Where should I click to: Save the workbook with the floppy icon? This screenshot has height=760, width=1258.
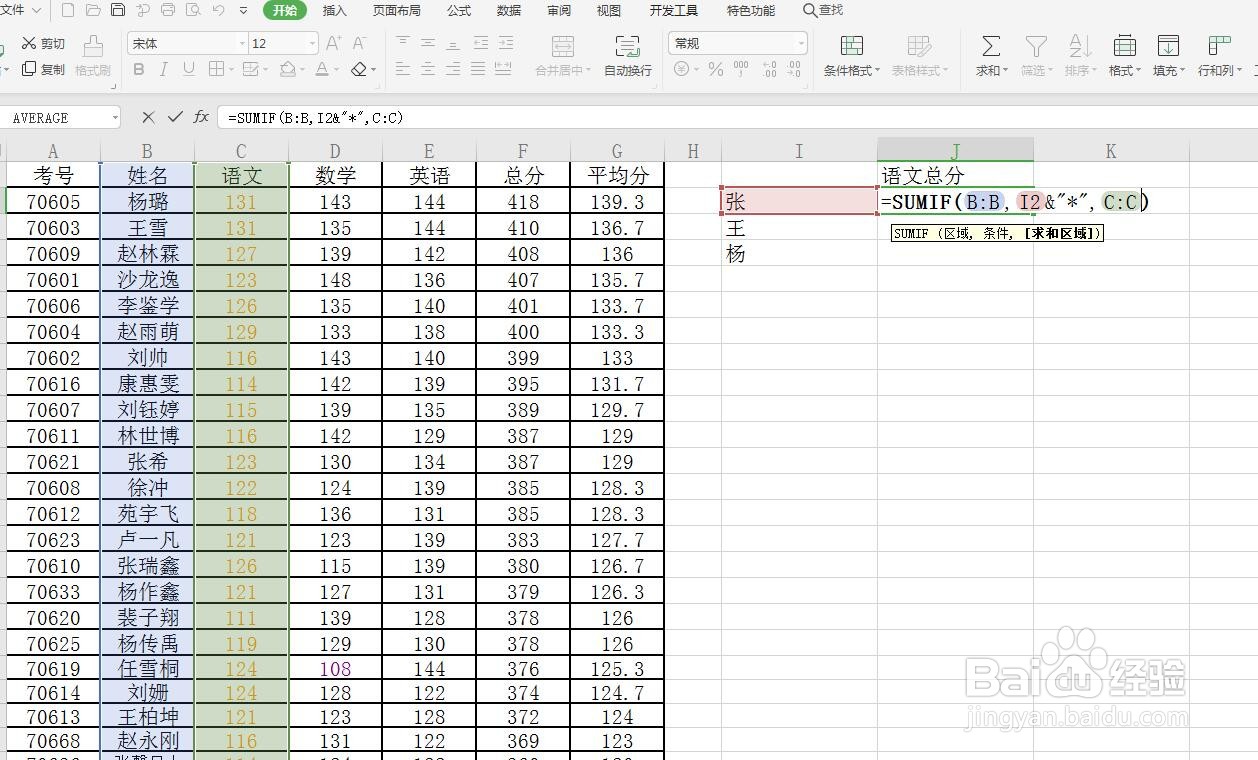tap(118, 10)
